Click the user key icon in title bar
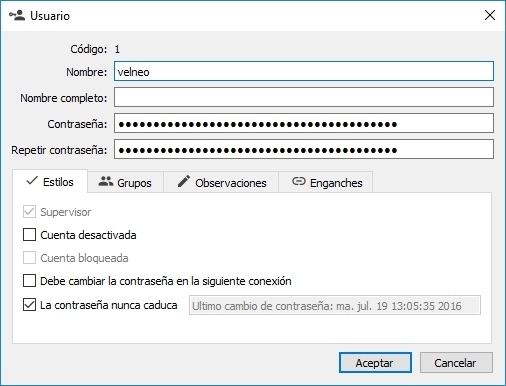This screenshot has width=506, height=386. point(17,15)
